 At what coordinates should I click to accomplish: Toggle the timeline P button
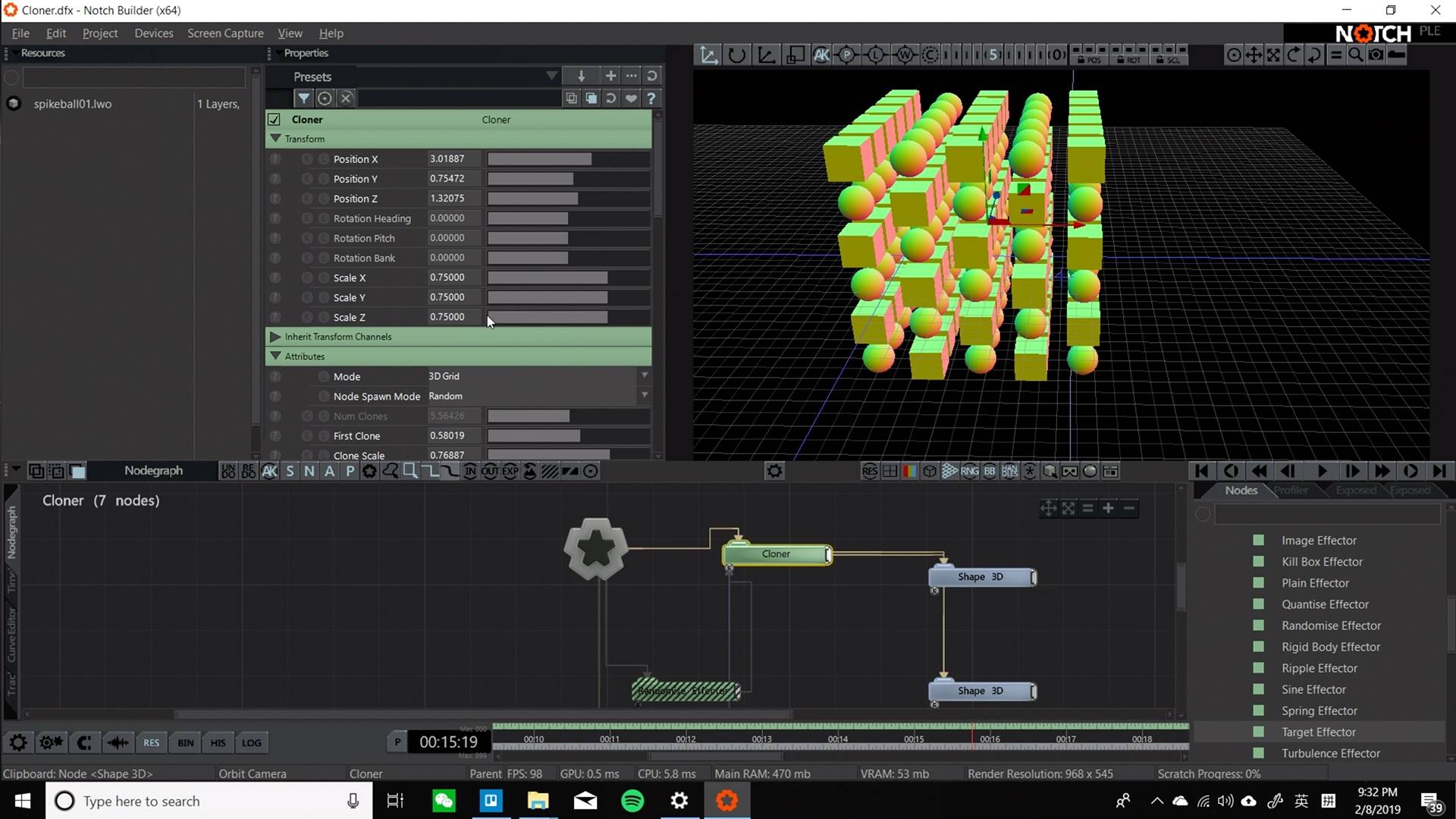coord(397,742)
